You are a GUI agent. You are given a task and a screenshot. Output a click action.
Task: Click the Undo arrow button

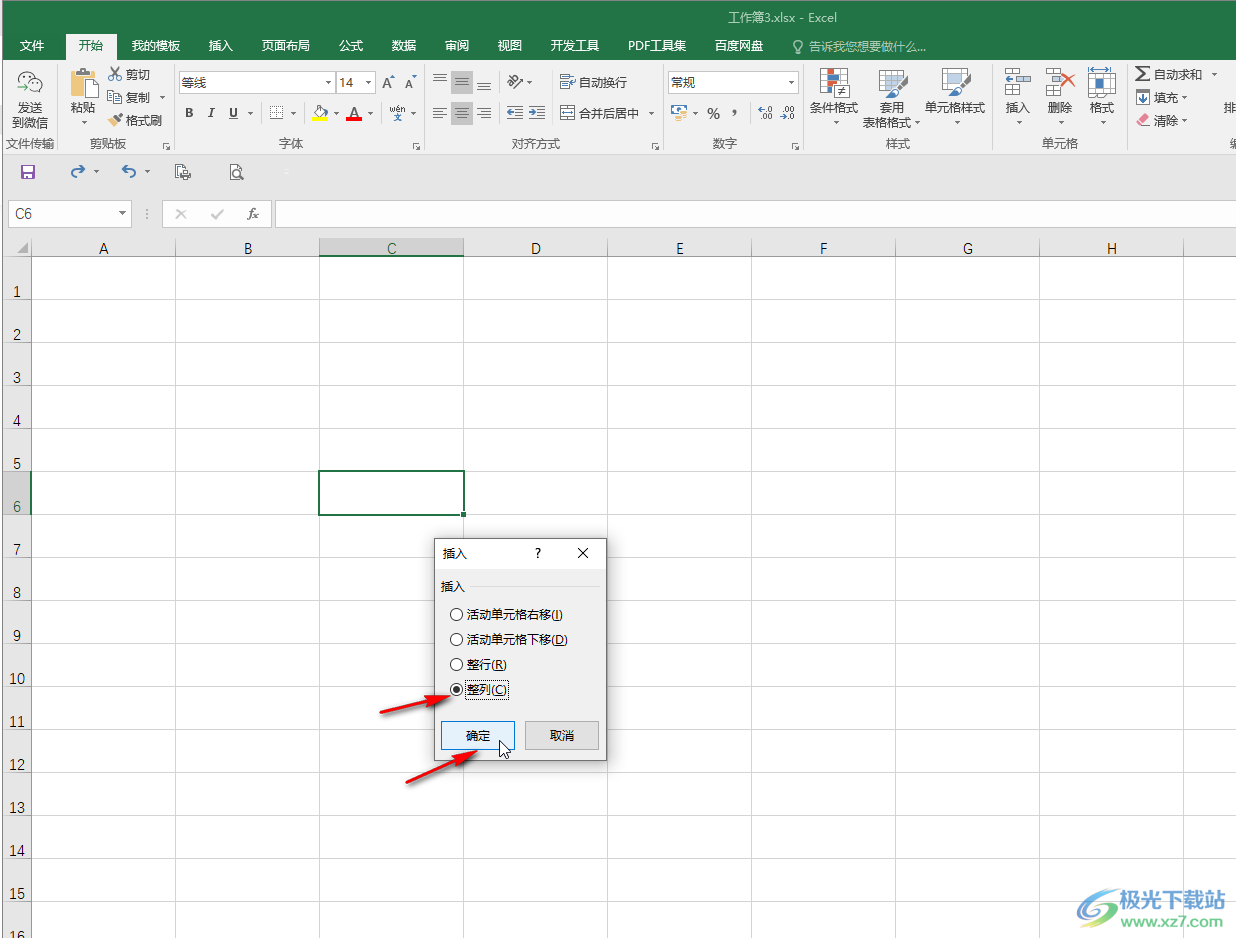[x=129, y=172]
